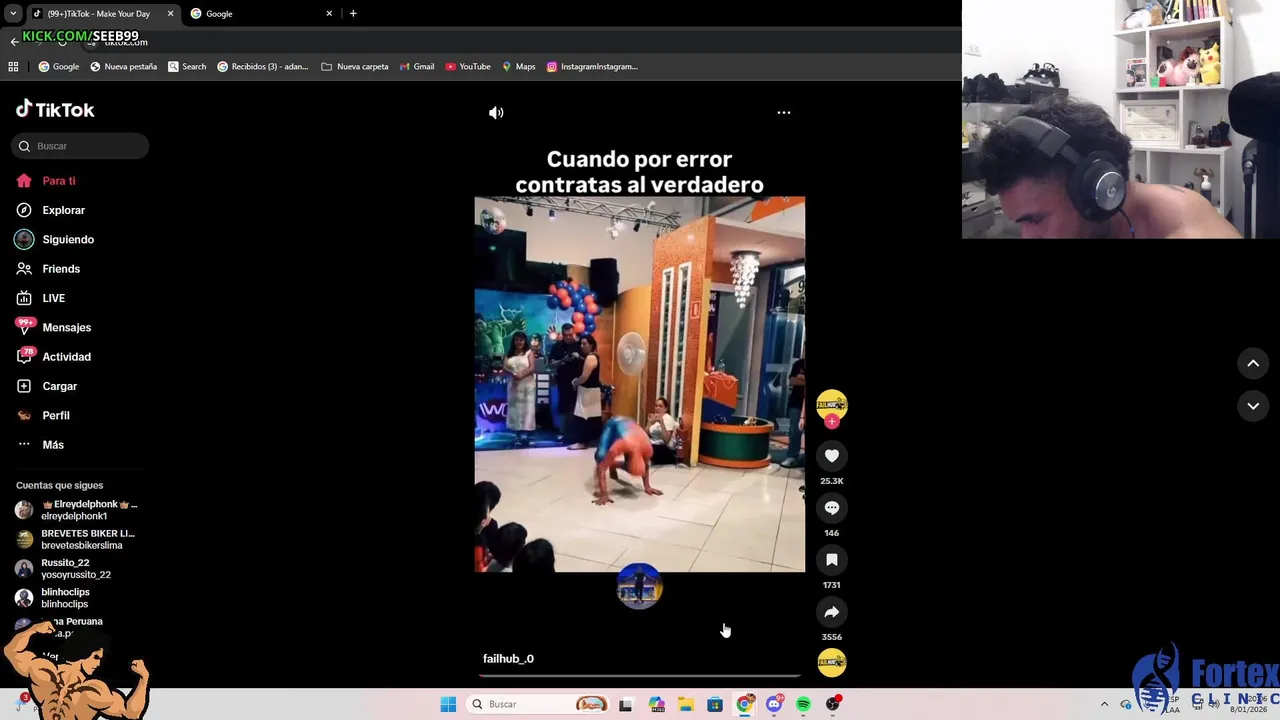
Task: Open Microsoft 365 Copilot from taskbar
Action: coord(657,705)
